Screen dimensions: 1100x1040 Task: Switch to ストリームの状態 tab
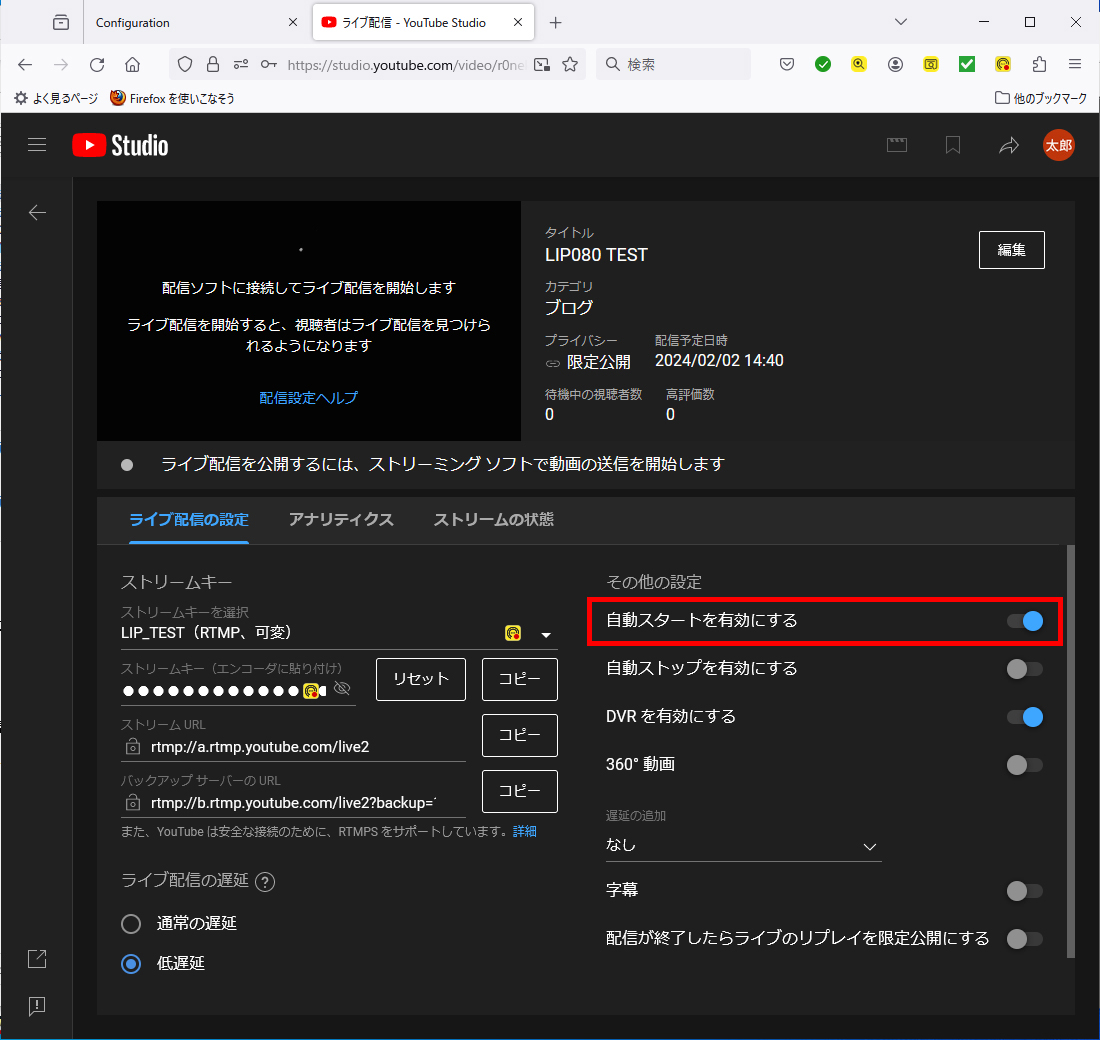coord(493,520)
